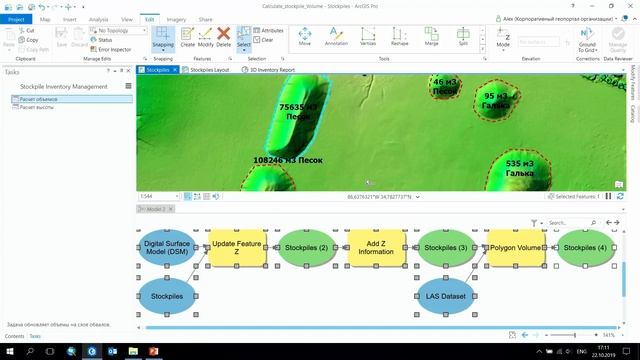The width and height of the screenshot is (640, 360).
Task: Select the Modify features tool
Action: (x=205, y=37)
